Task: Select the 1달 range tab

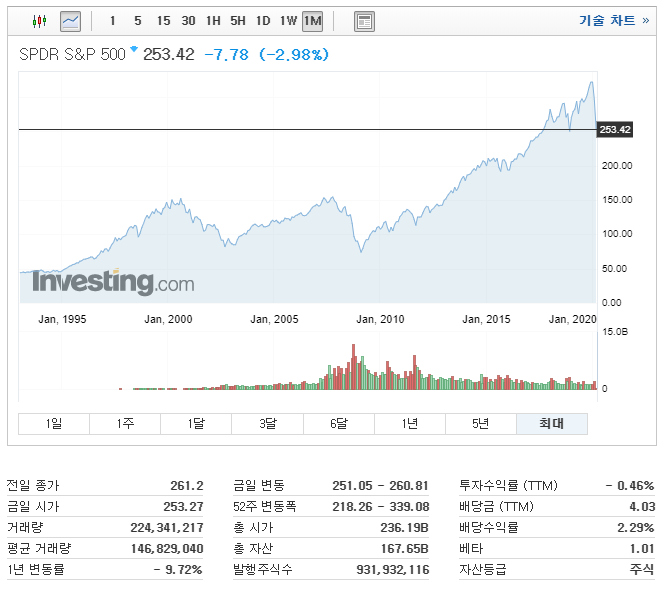Action: [196, 424]
